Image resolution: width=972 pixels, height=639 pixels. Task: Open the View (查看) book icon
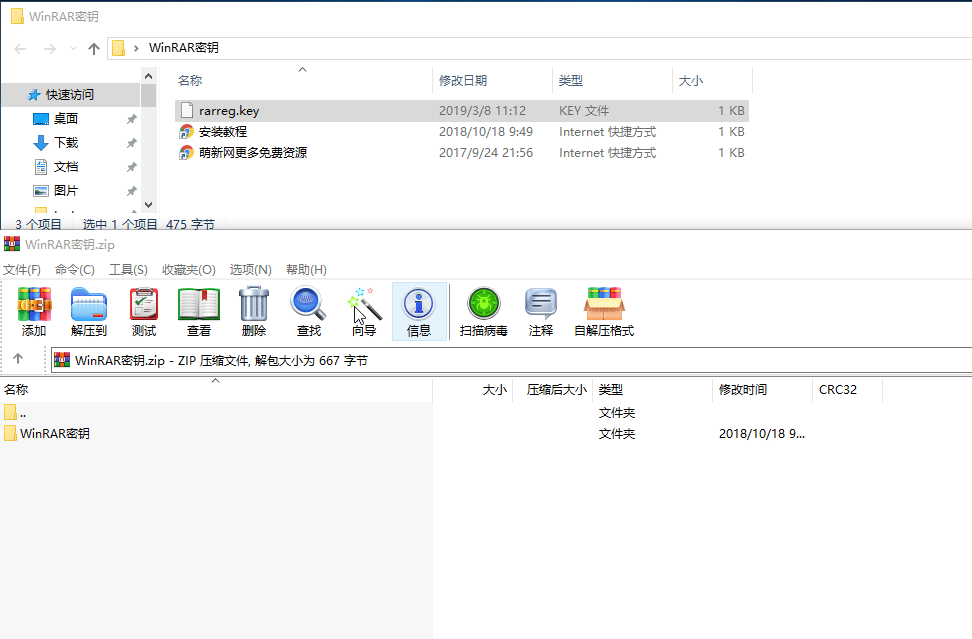point(199,312)
